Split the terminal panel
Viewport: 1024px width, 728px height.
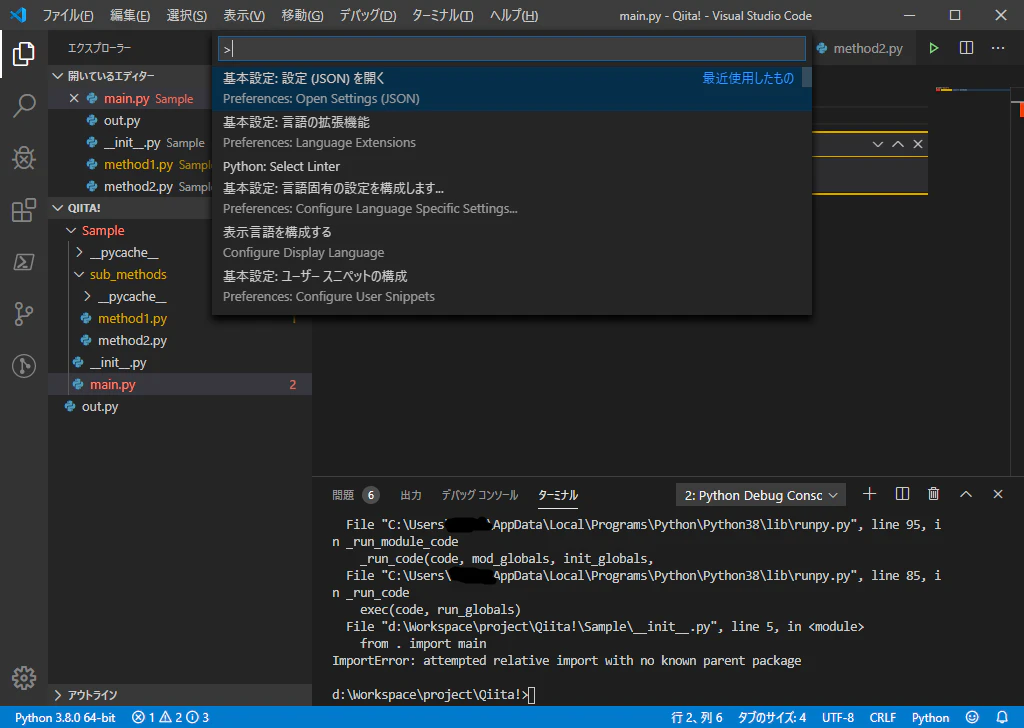point(902,494)
